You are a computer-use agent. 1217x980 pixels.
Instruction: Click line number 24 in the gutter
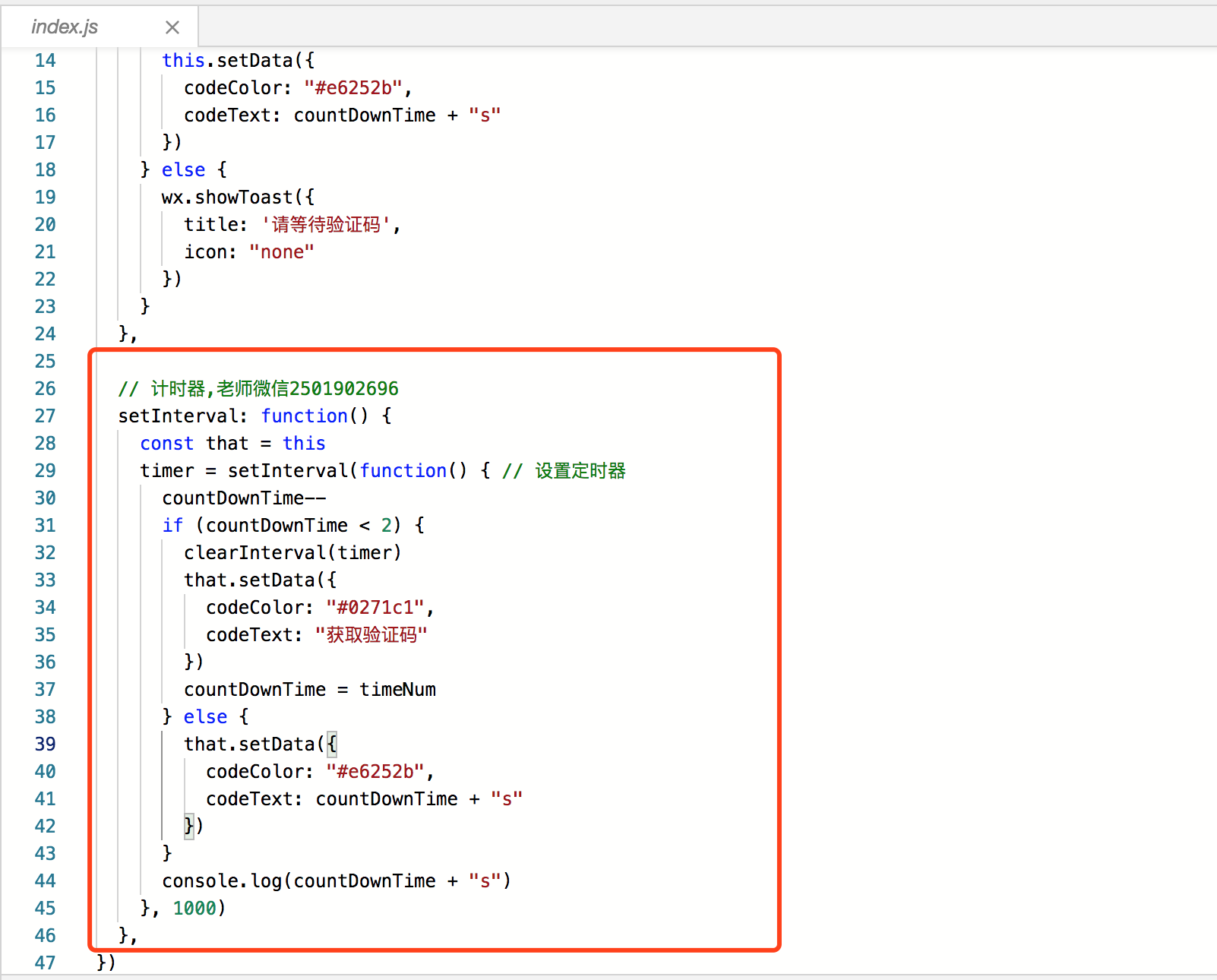pyautogui.click(x=46, y=334)
